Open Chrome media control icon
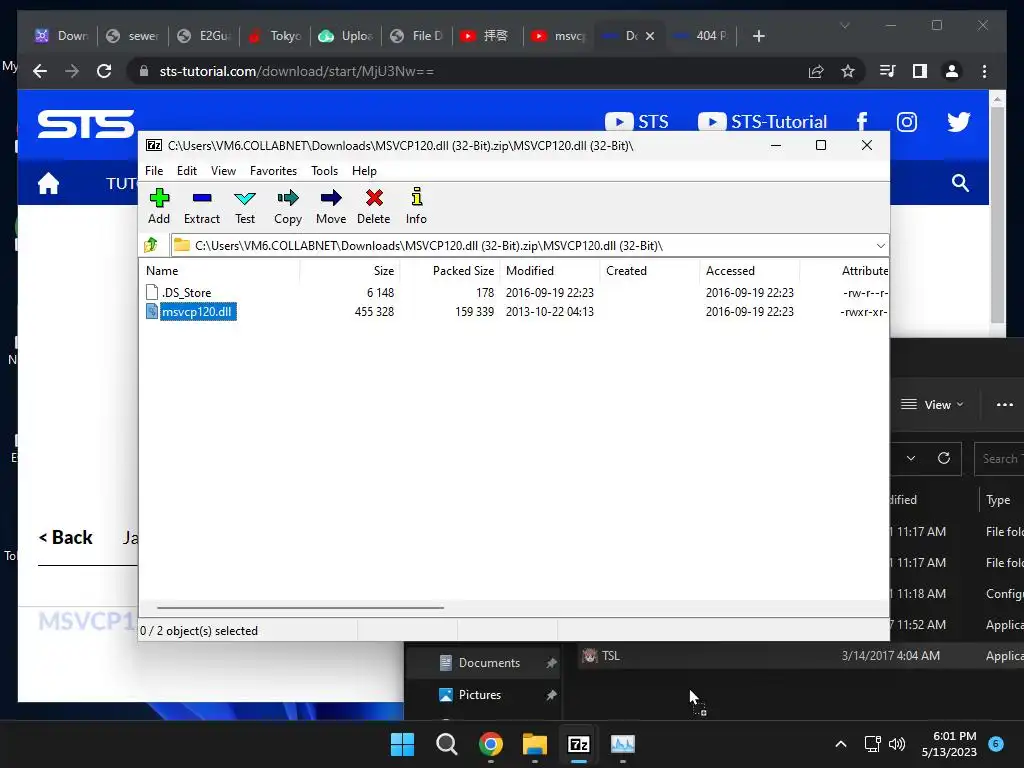The height and width of the screenshot is (768, 1024). click(x=888, y=71)
